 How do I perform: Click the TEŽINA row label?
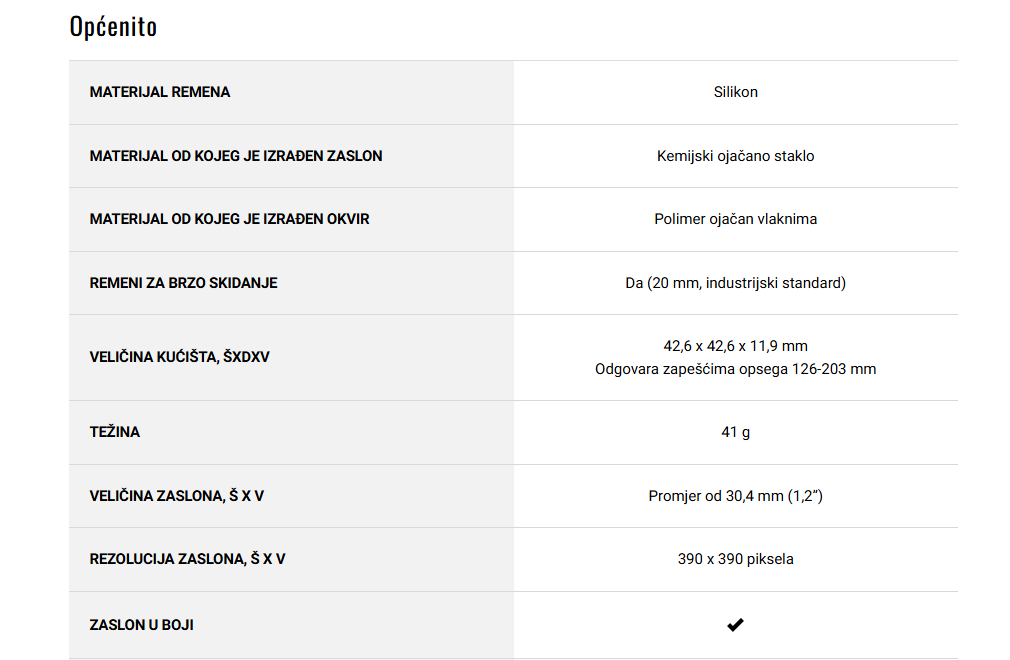tap(115, 431)
